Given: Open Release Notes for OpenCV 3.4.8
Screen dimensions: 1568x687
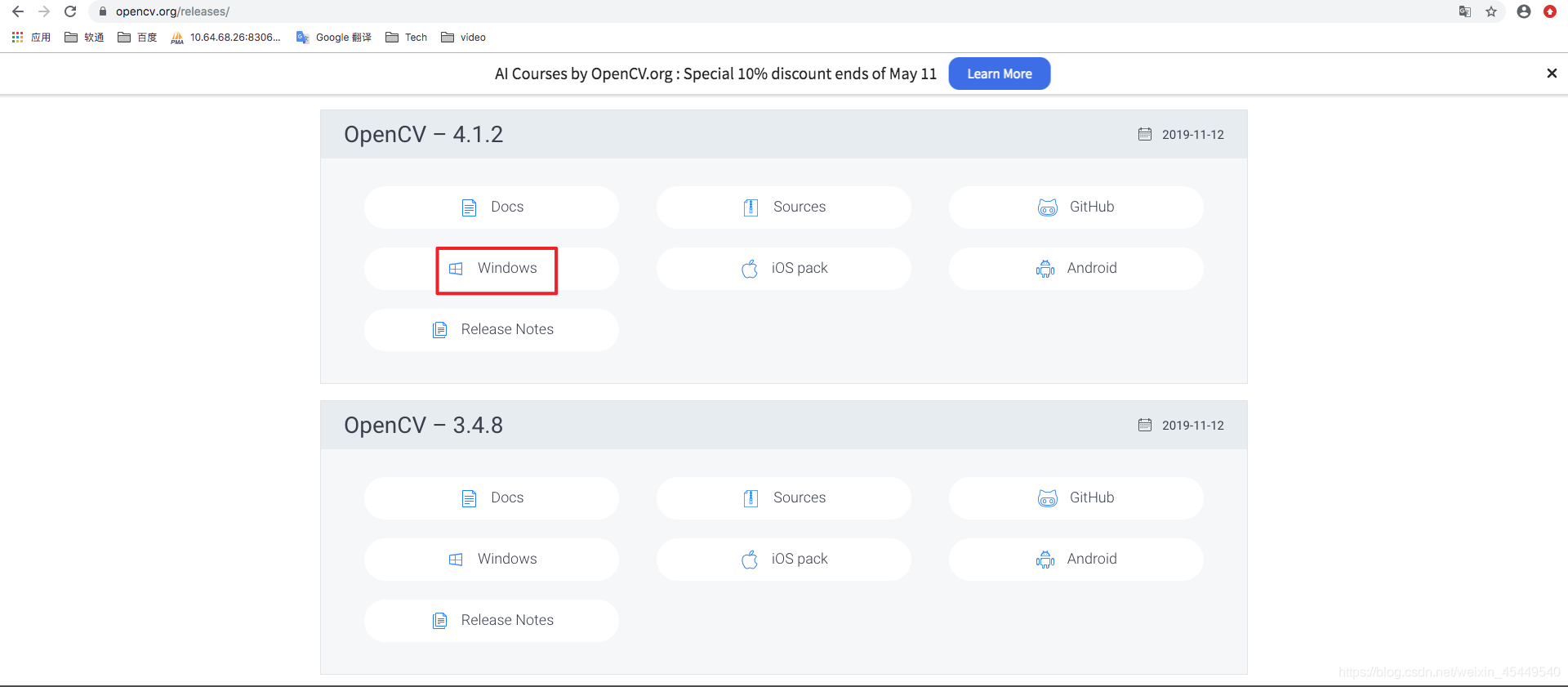Looking at the screenshot, I should point(492,621).
